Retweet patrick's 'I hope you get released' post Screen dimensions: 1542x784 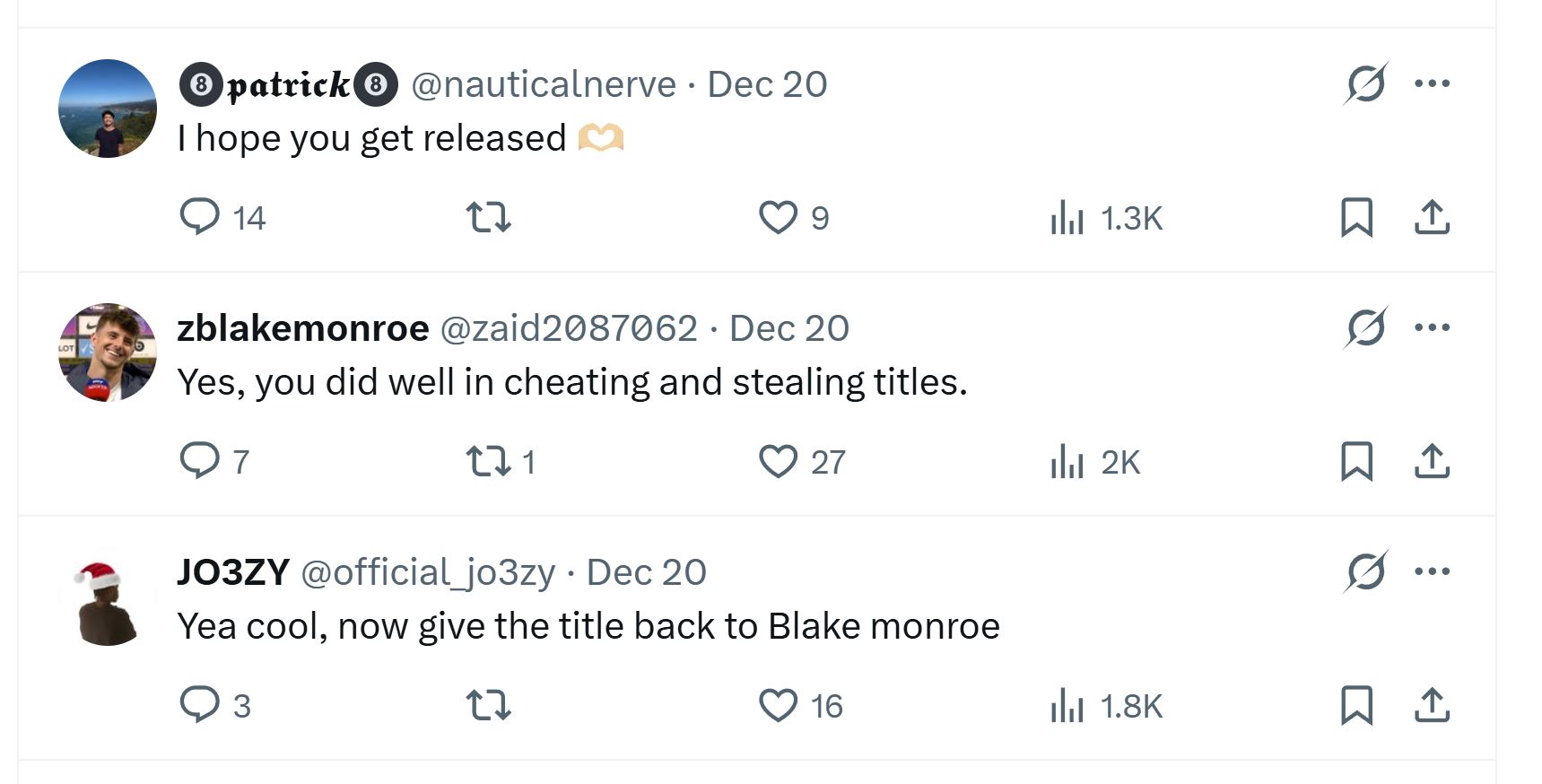[489, 217]
